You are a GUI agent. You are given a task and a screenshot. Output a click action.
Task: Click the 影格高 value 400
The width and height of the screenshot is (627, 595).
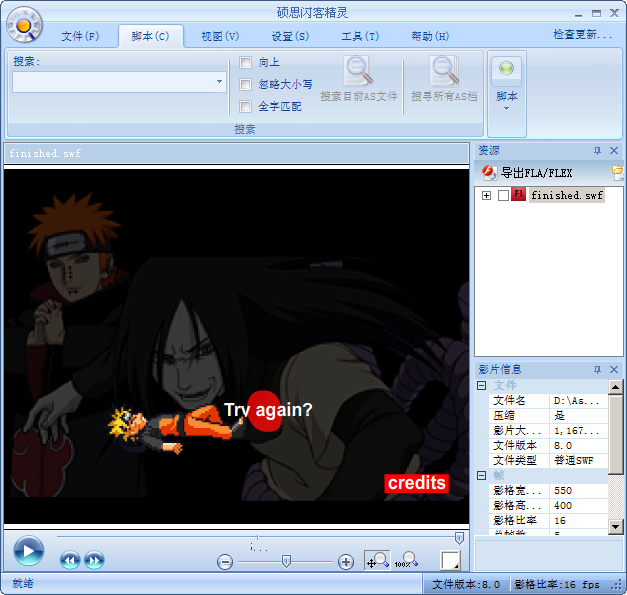coord(563,505)
